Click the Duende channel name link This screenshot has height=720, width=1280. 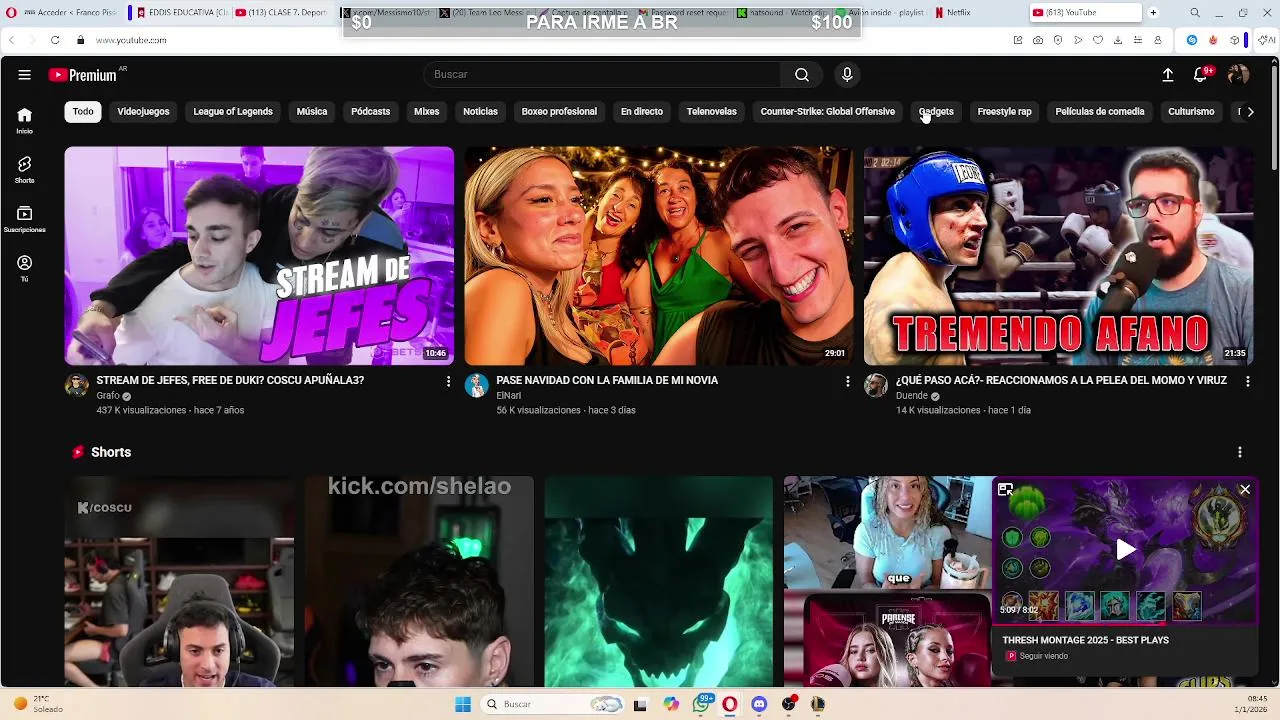click(x=912, y=396)
